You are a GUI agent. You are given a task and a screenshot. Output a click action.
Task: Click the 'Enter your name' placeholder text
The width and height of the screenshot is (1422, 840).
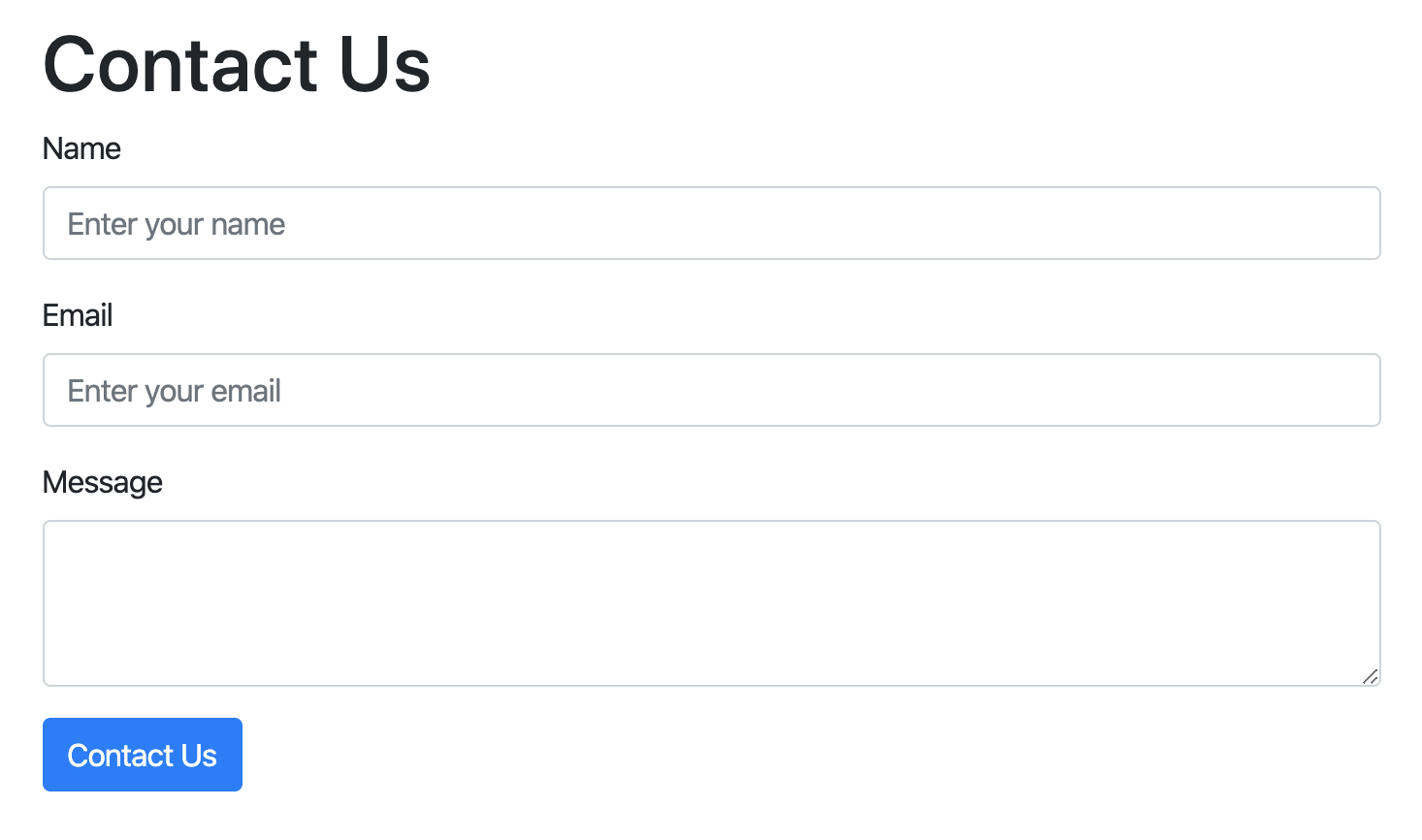[177, 224]
